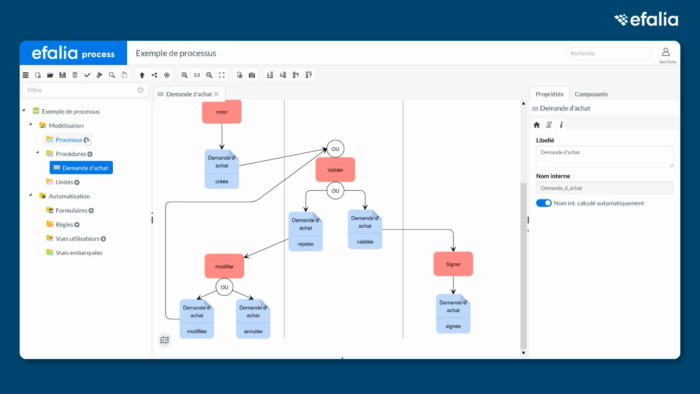Viewport: 700px width, 394px height.
Task: Select the Demande d'achat signée document node
Action: pos(453,314)
